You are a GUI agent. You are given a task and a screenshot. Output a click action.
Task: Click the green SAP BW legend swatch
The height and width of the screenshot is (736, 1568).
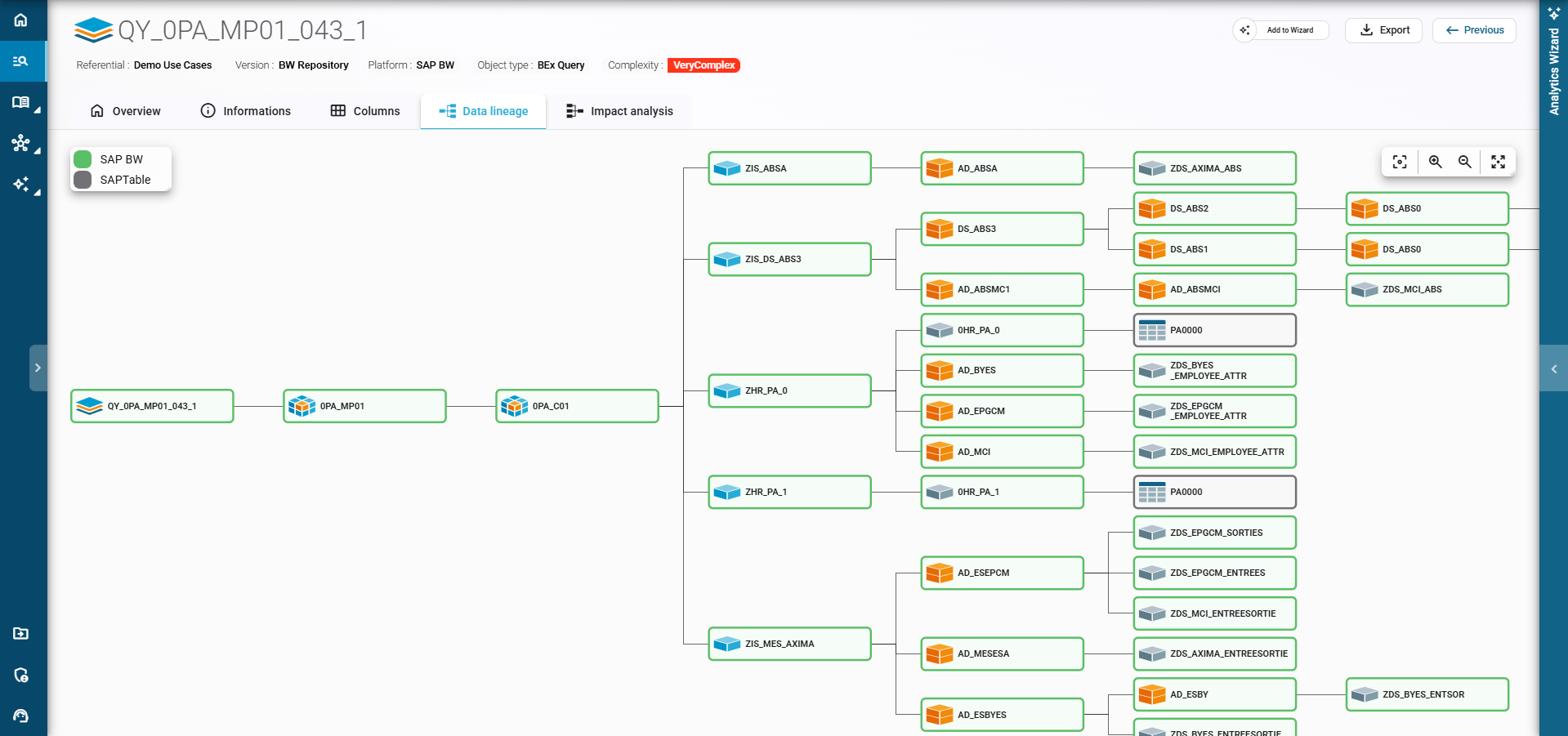83,159
